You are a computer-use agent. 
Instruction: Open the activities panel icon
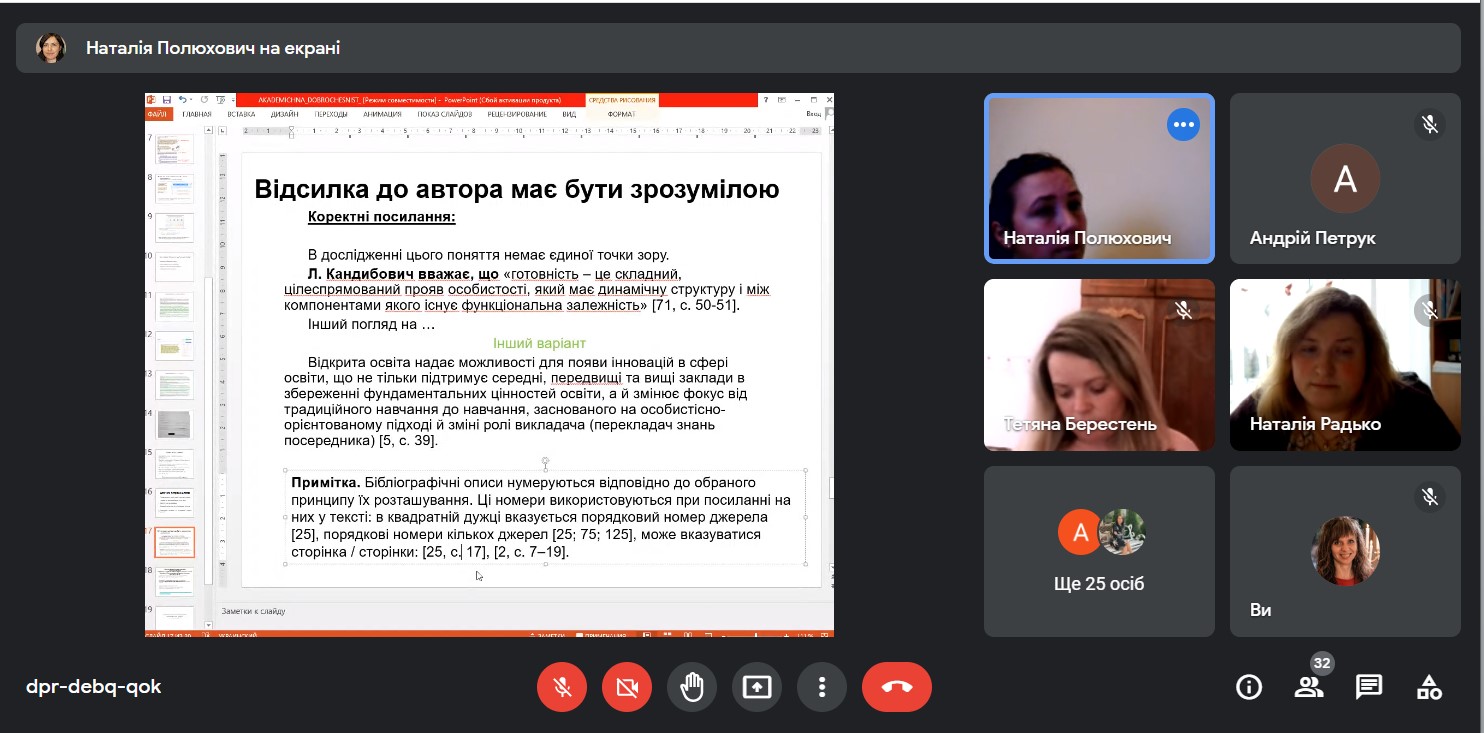point(1429,687)
